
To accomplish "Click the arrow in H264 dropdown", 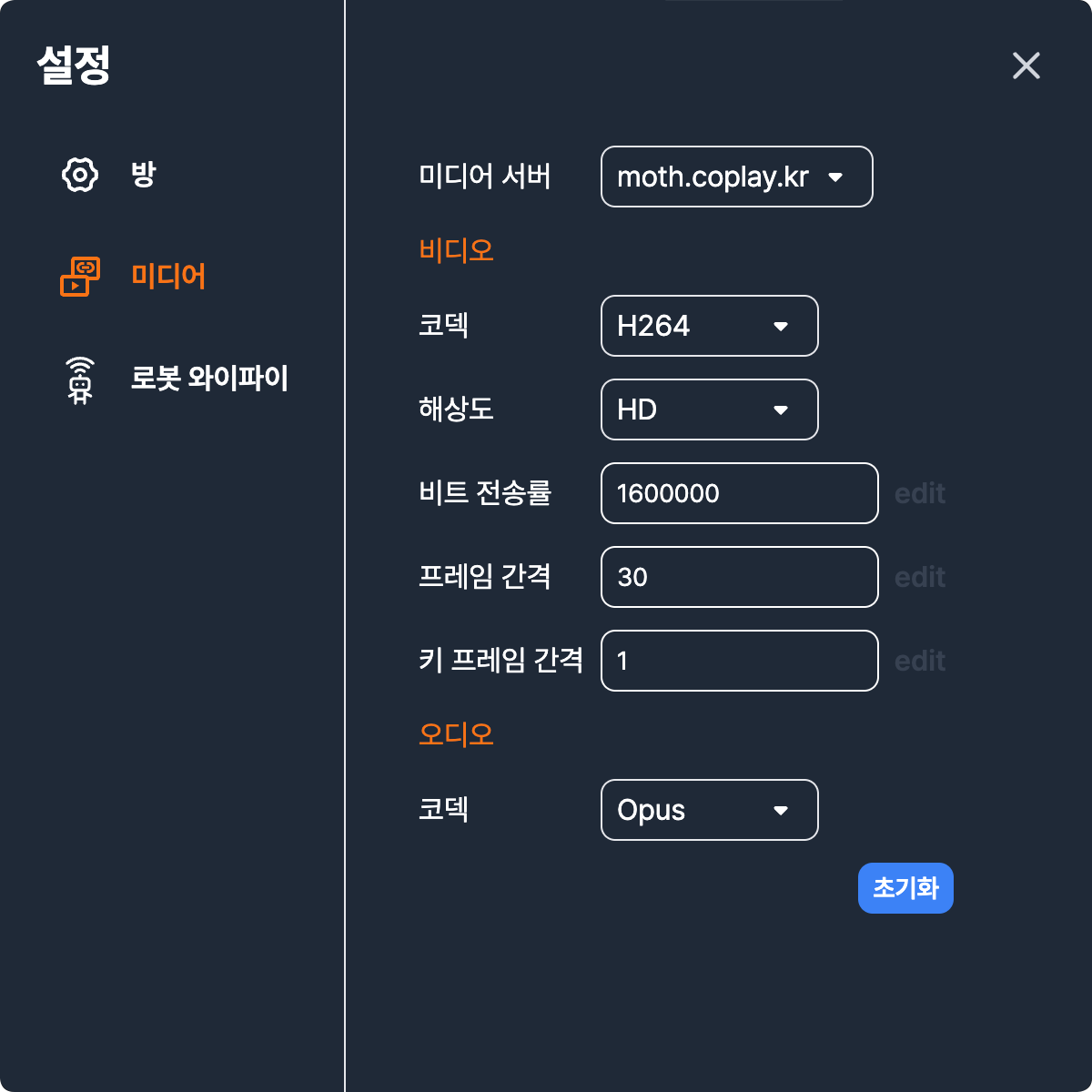I will [x=781, y=327].
